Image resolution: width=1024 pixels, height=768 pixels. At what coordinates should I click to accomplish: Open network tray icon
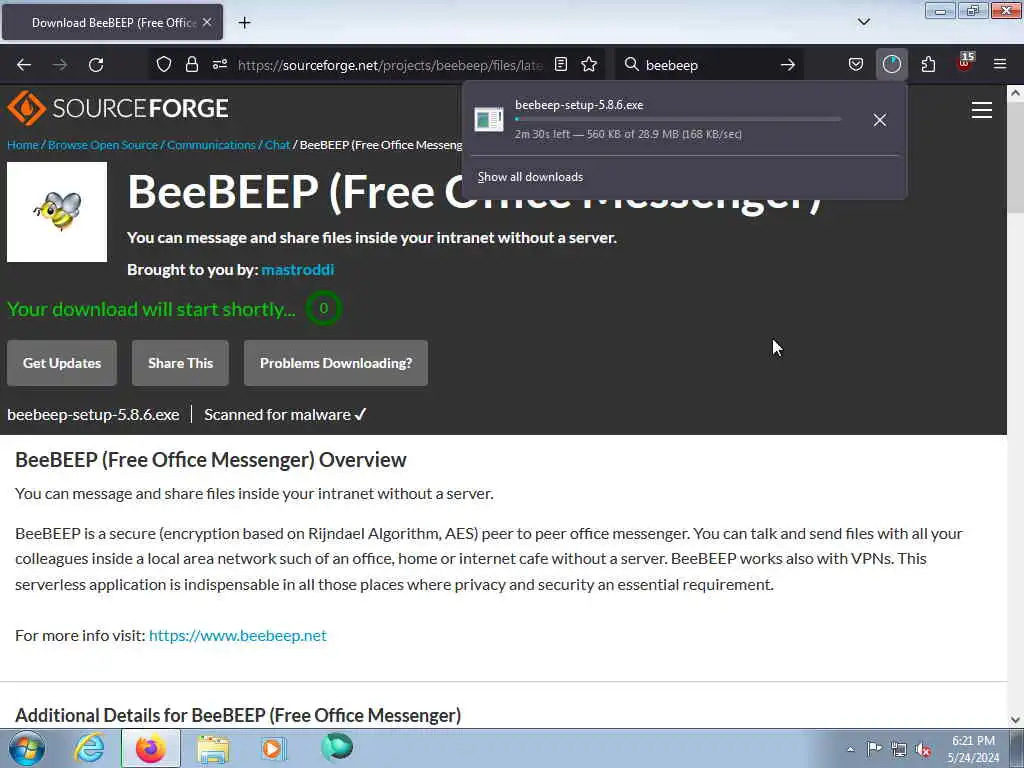tap(899, 750)
